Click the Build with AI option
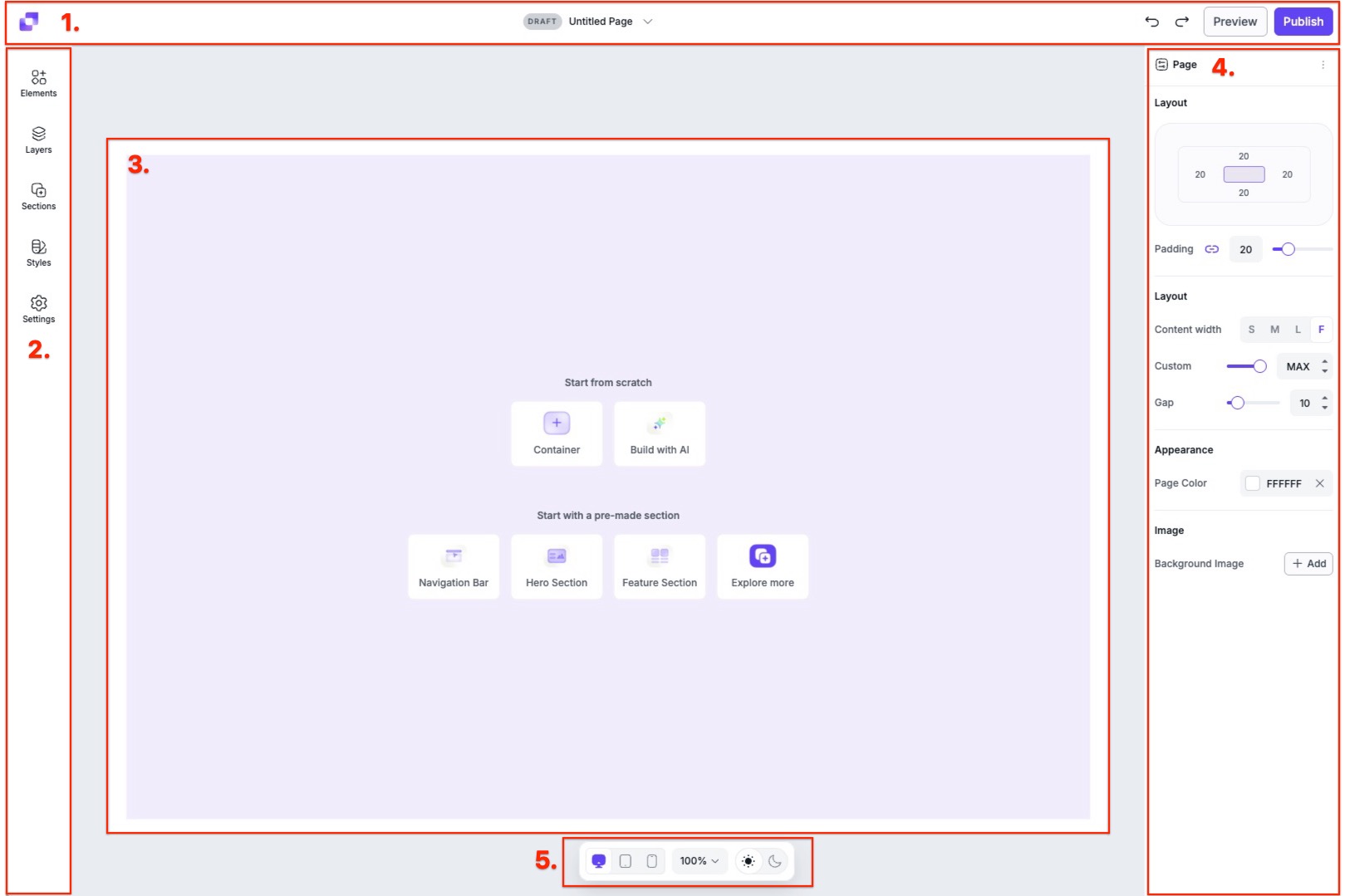Image resolution: width=1345 pixels, height=896 pixels. (659, 433)
